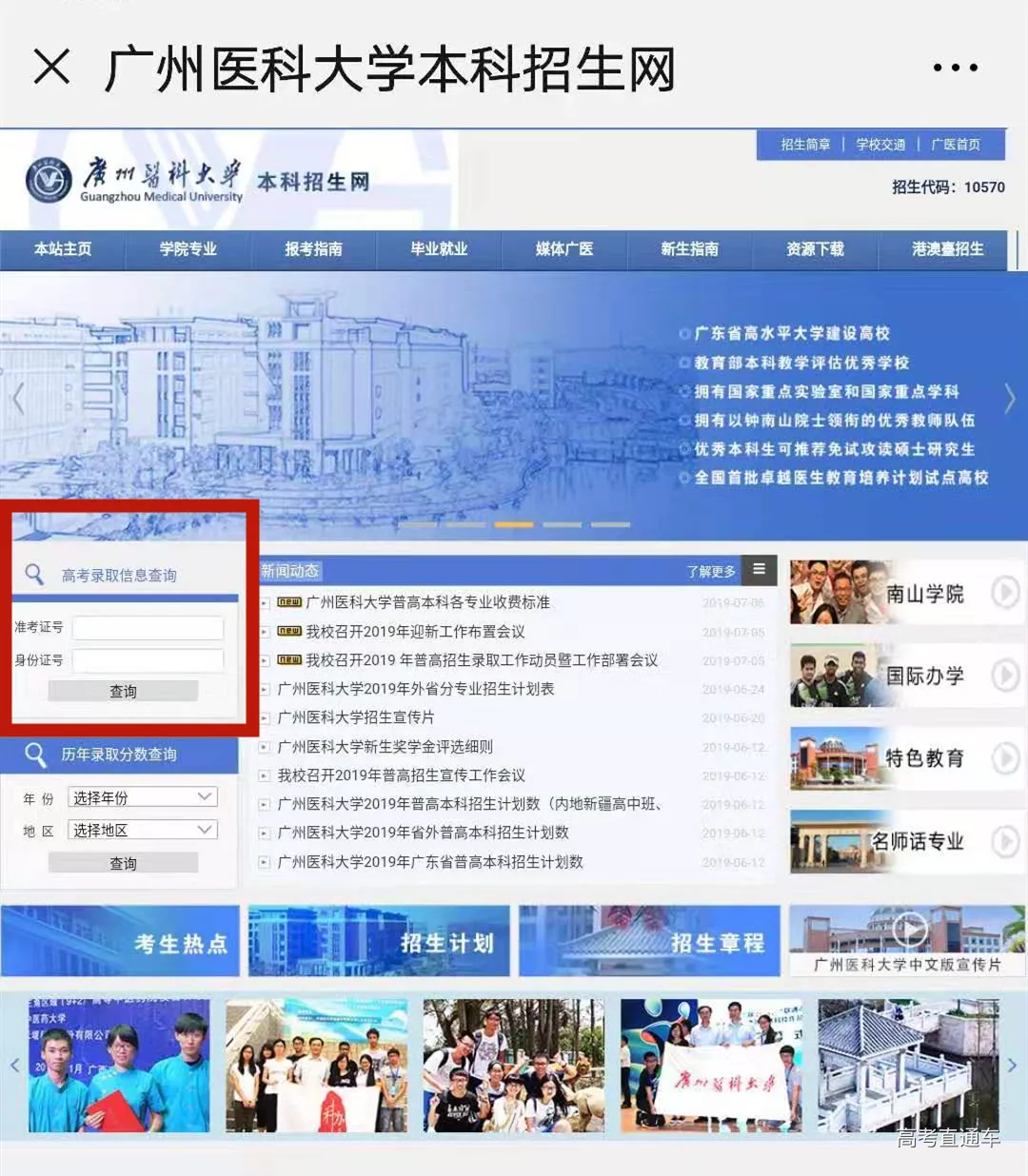Open the three-dot more options menu
This screenshot has height=1176, width=1028.
955,68
